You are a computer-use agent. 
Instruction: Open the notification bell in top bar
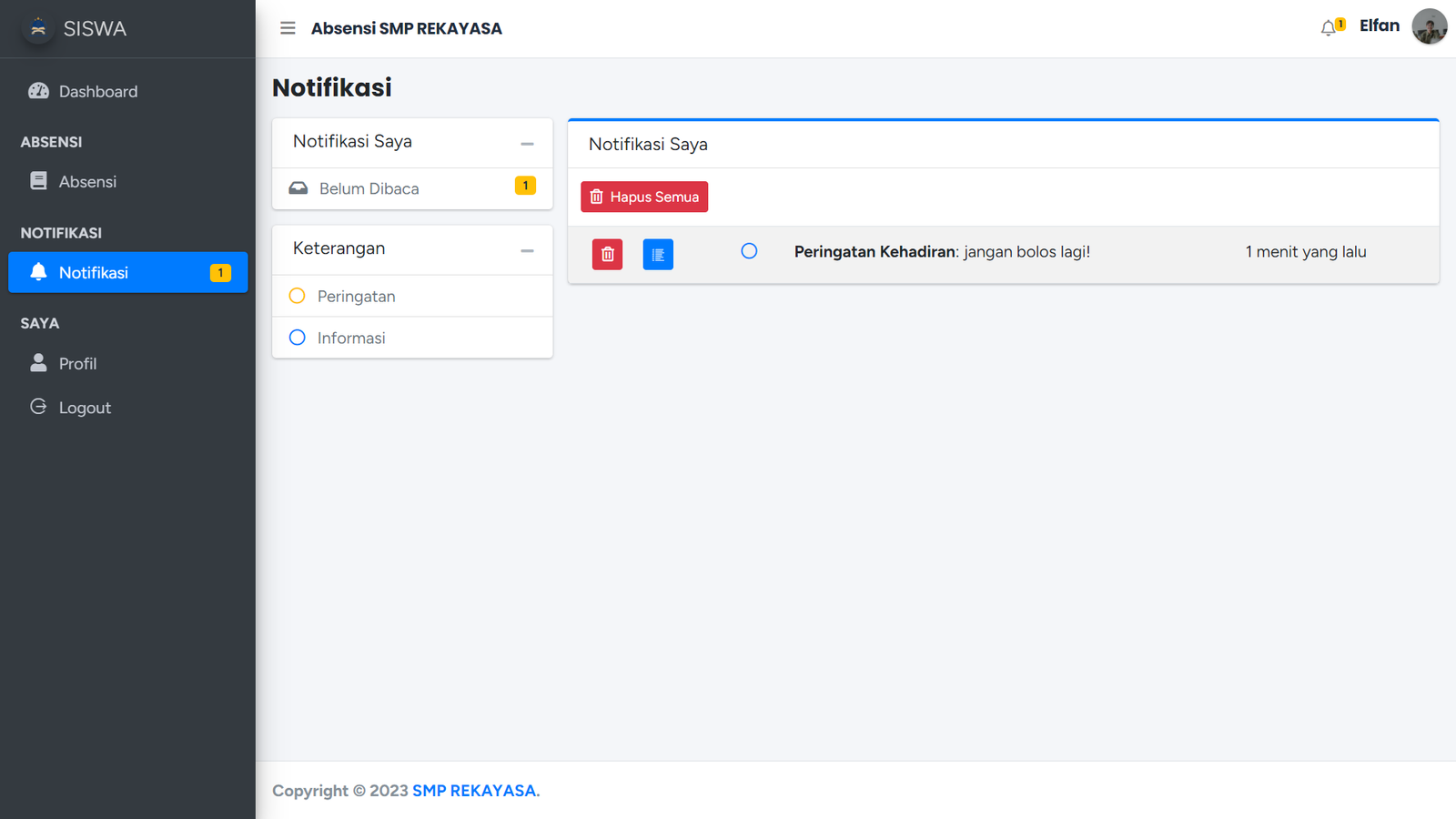[x=1330, y=27]
